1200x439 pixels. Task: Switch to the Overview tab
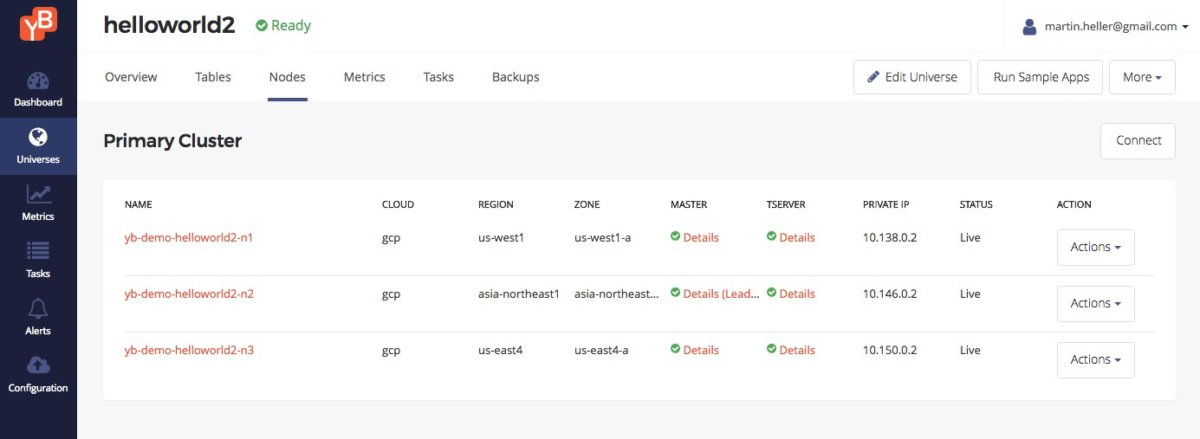[x=131, y=77]
